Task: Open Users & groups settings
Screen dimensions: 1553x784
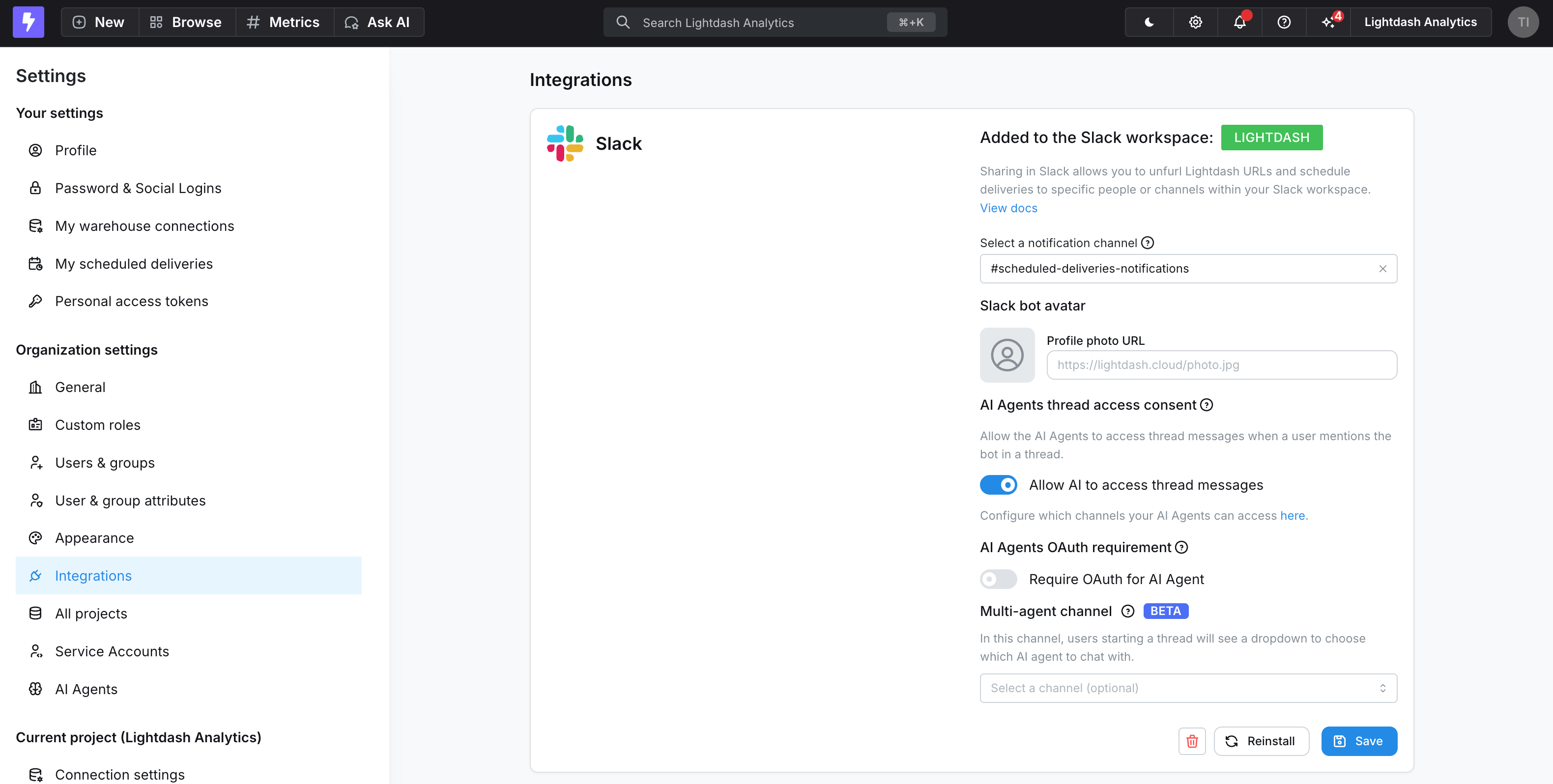Action: click(188, 463)
